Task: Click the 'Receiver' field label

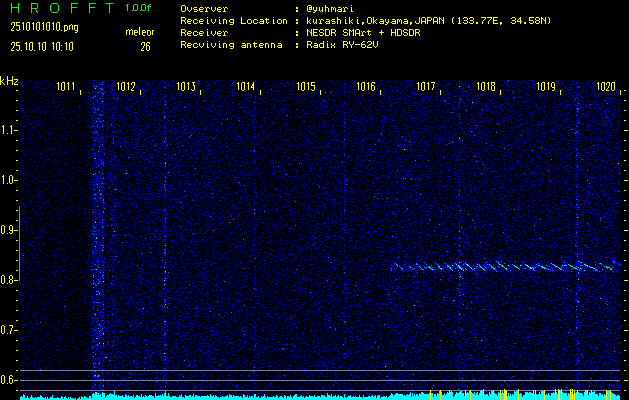Action: tap(204, 33)
